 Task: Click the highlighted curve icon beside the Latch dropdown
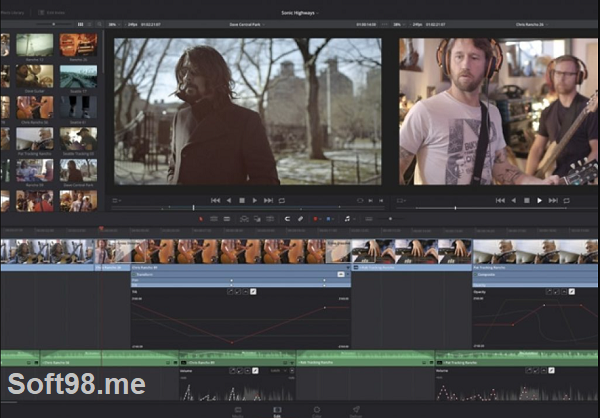pos(255,371)
